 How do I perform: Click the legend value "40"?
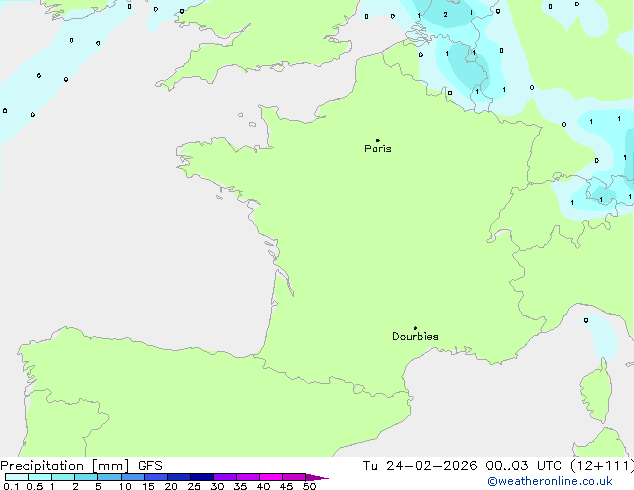tap(263, 486)
